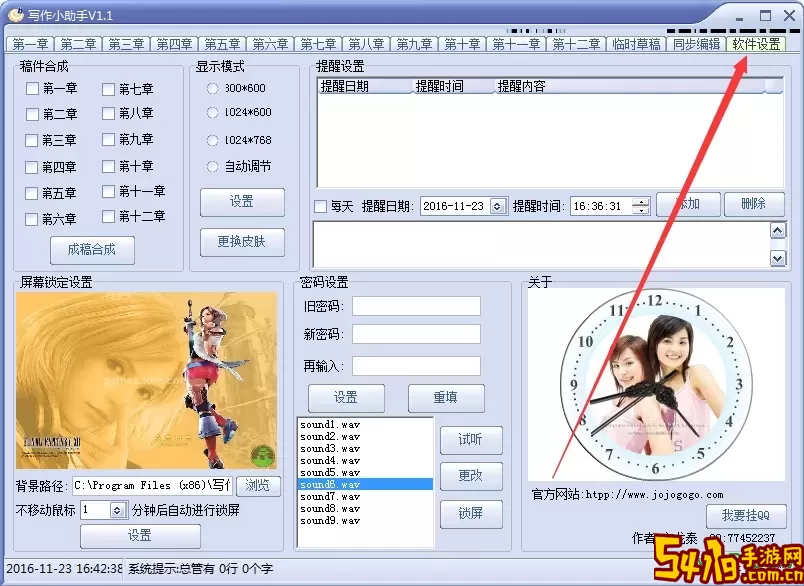Click the 重填 reset button
The width and height of the screenshot is (804, 586).
tap(446, 398)
